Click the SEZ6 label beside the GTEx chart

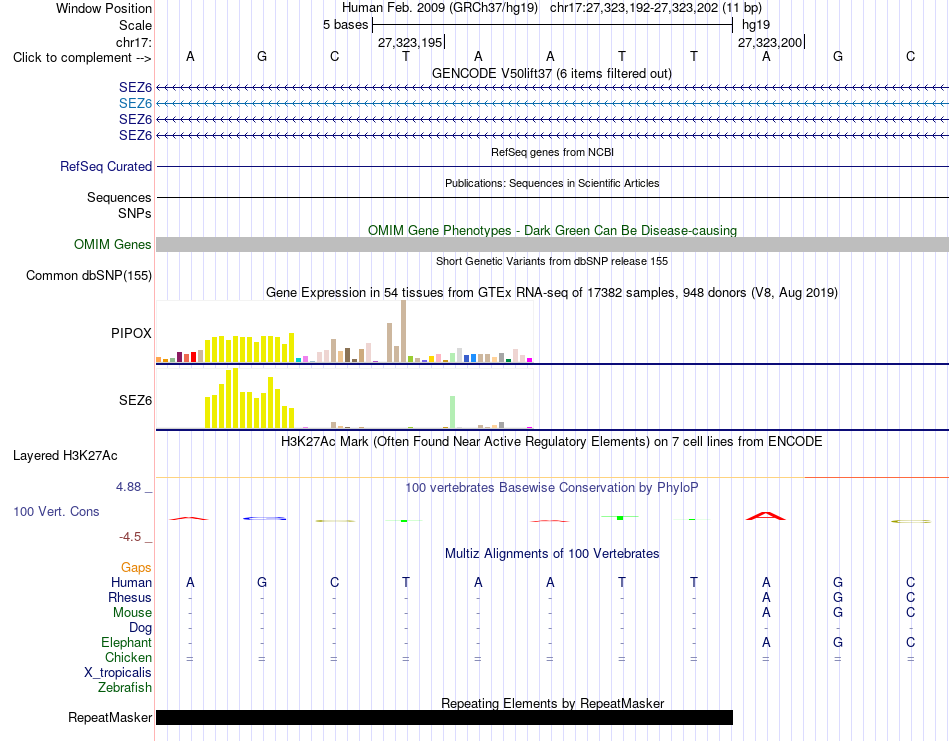pyautogui.click(x=135, y=400)
